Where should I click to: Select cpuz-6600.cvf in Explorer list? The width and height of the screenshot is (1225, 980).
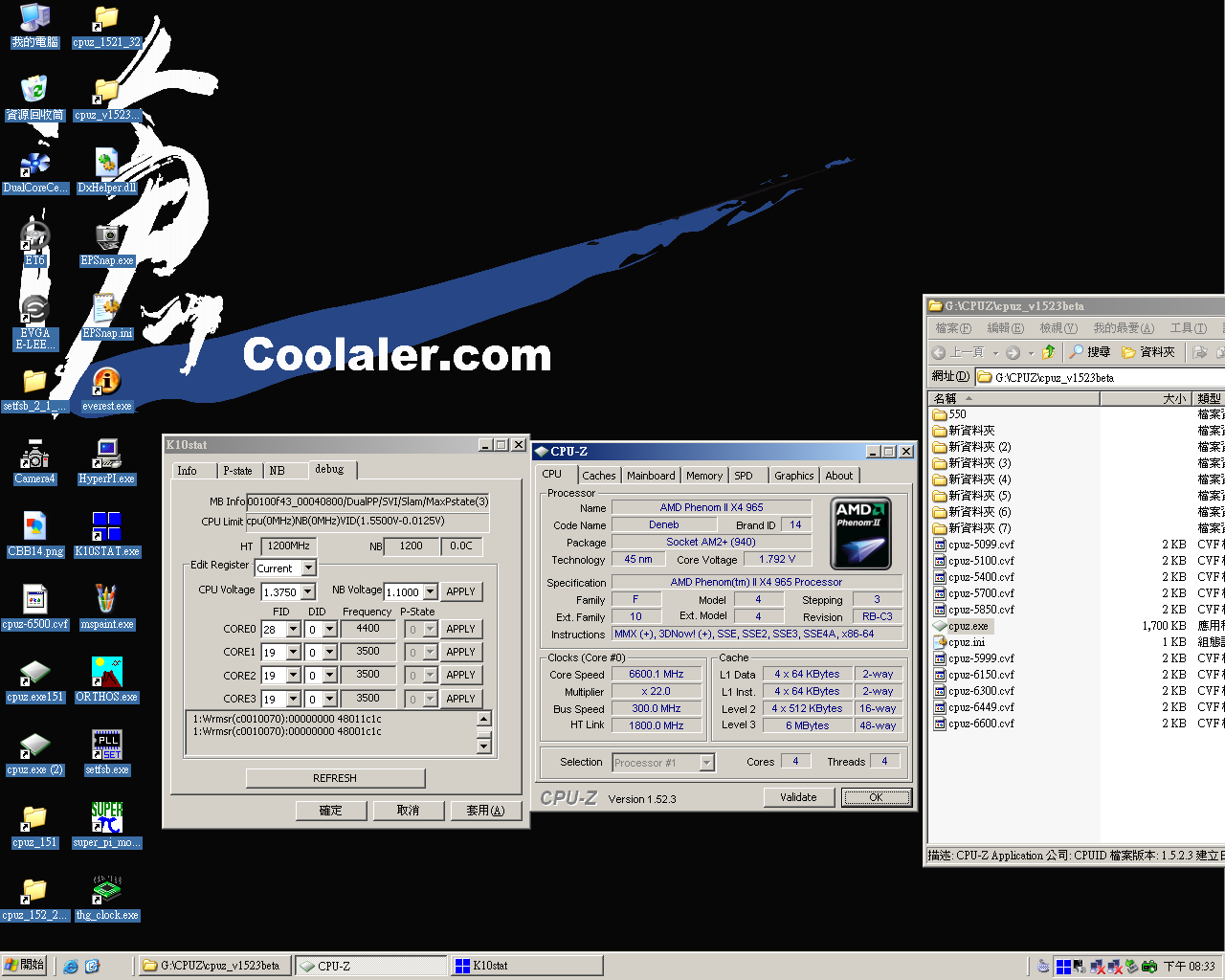[973, 724]
